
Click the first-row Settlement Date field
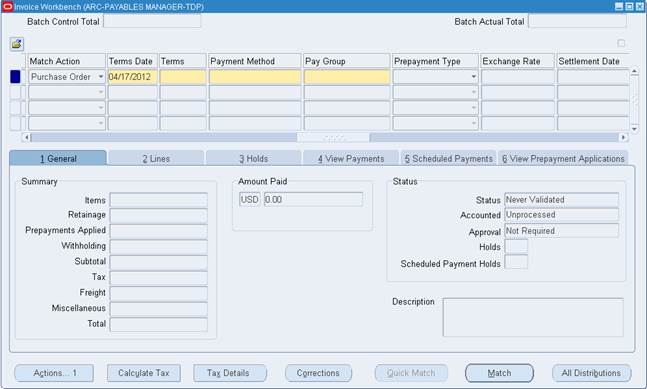tap(593, 77)
